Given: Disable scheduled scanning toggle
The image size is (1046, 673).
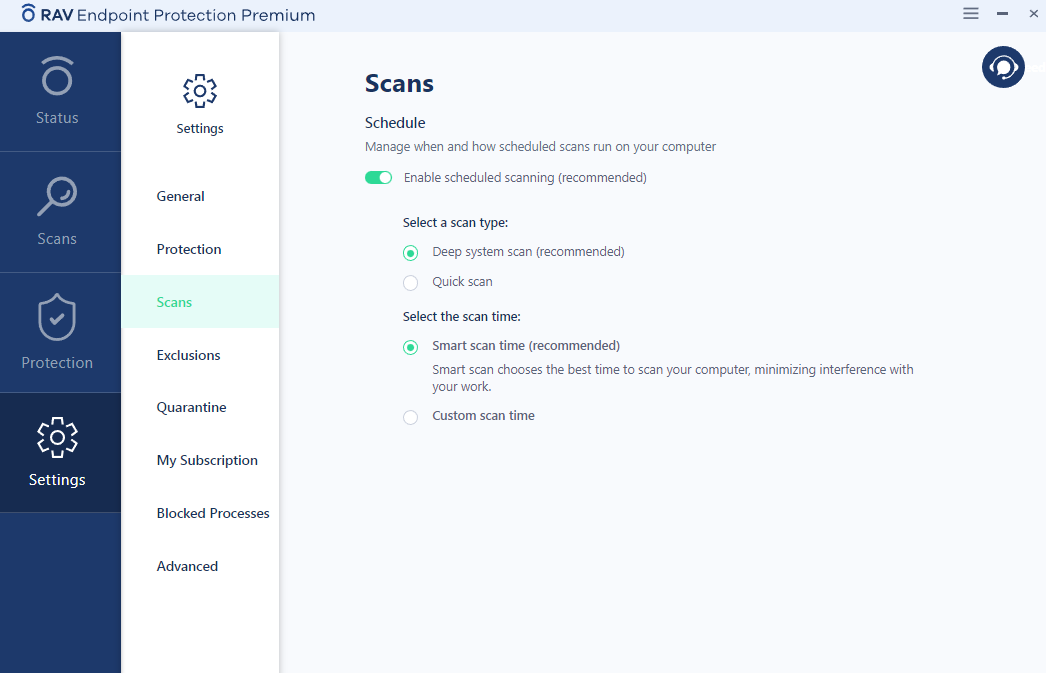Looking at the screenshot, I should 378,178.
